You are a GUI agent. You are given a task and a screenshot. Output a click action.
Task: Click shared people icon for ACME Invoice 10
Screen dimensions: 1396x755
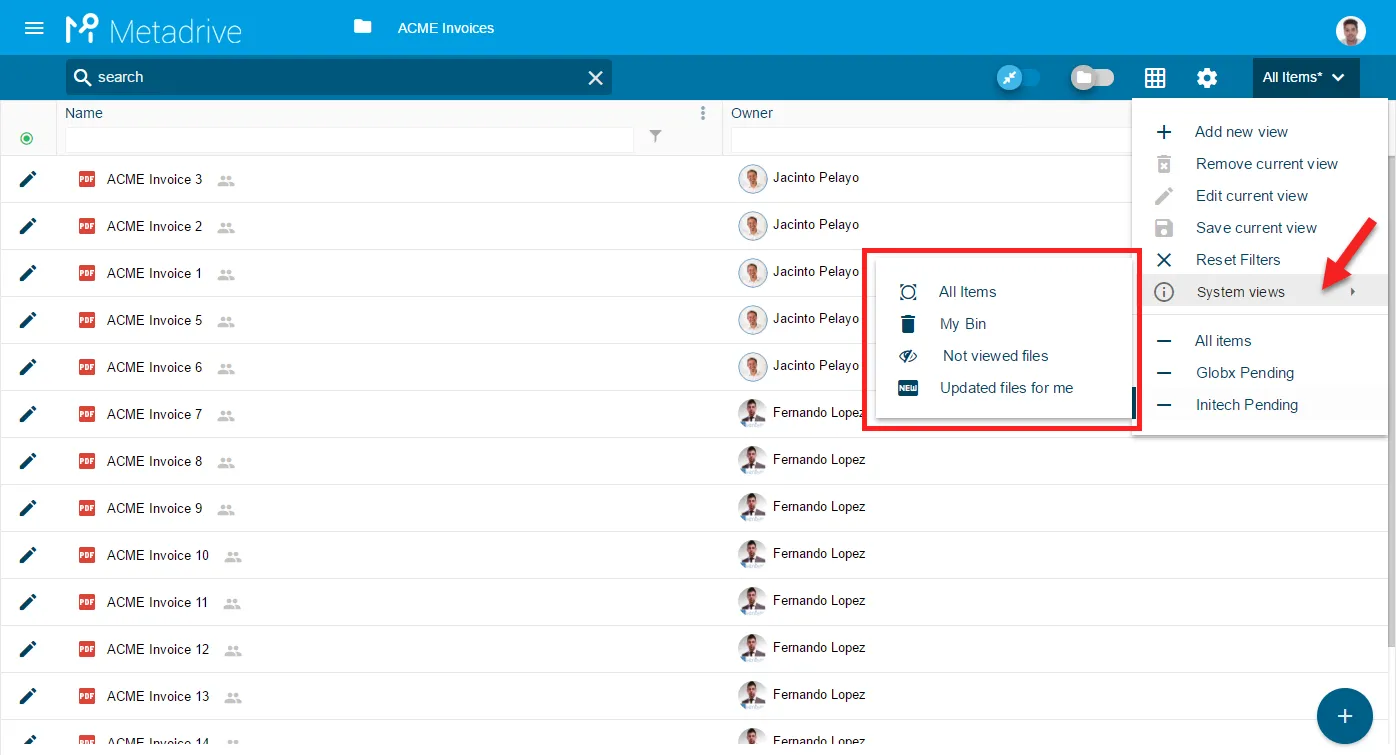233,557
